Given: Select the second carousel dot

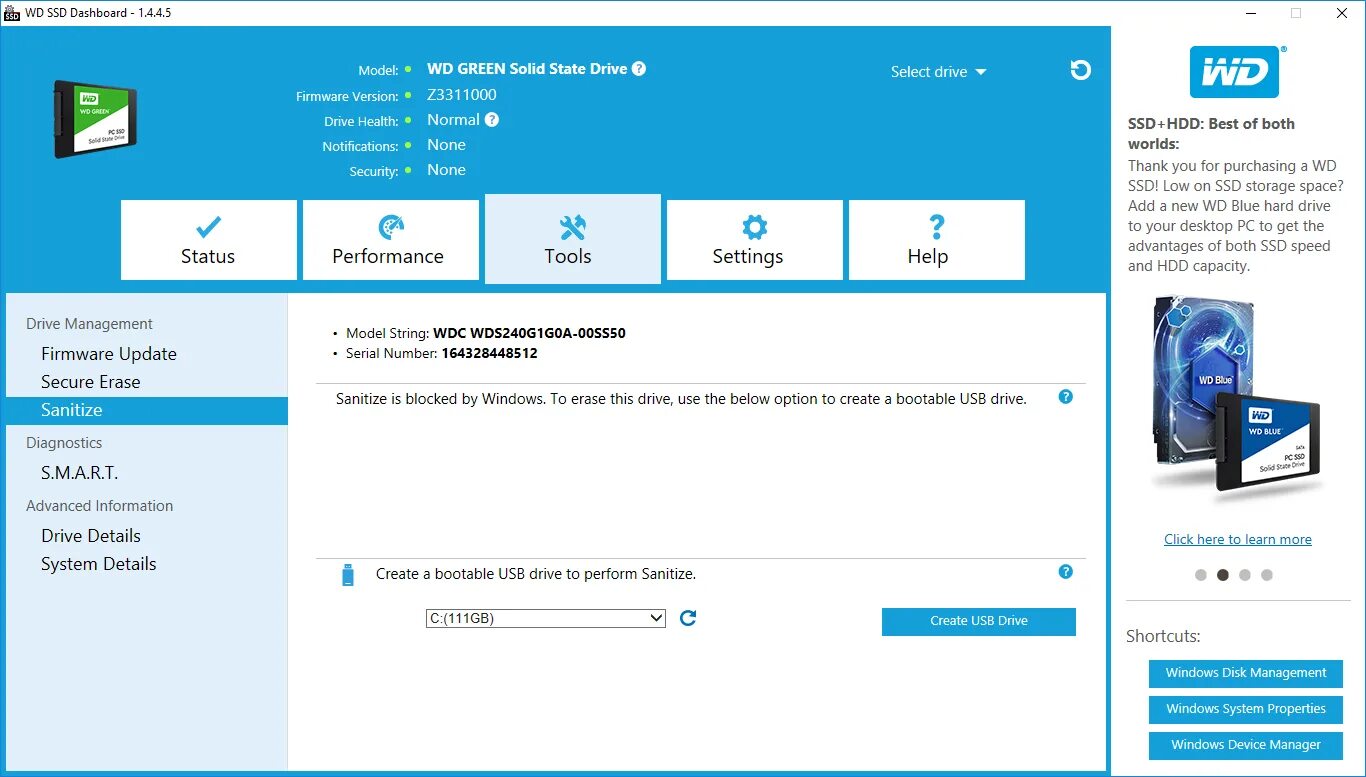Looking at the screenshot, I should point(1223,575).
